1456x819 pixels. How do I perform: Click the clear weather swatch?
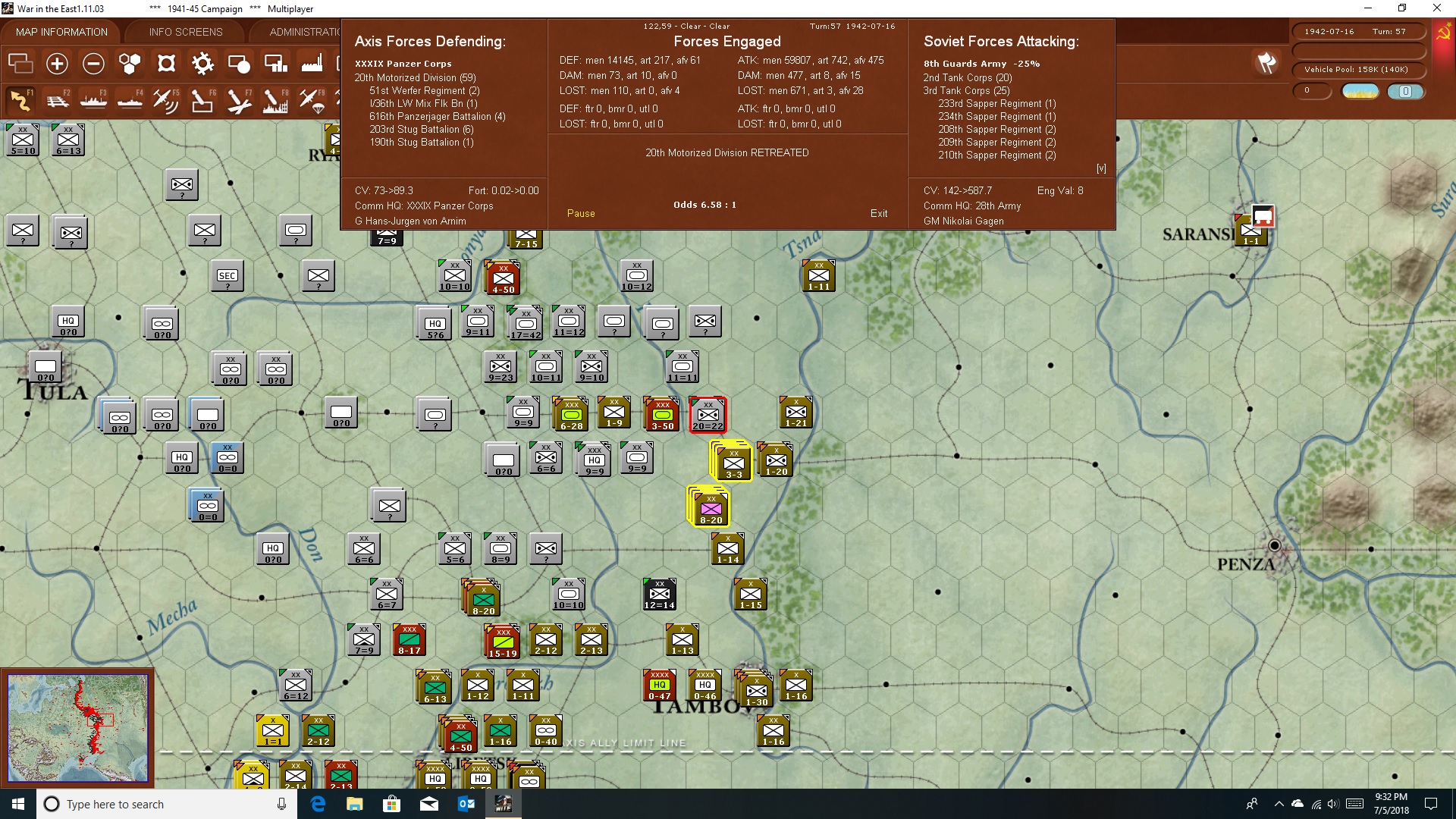click(1360, 91)
